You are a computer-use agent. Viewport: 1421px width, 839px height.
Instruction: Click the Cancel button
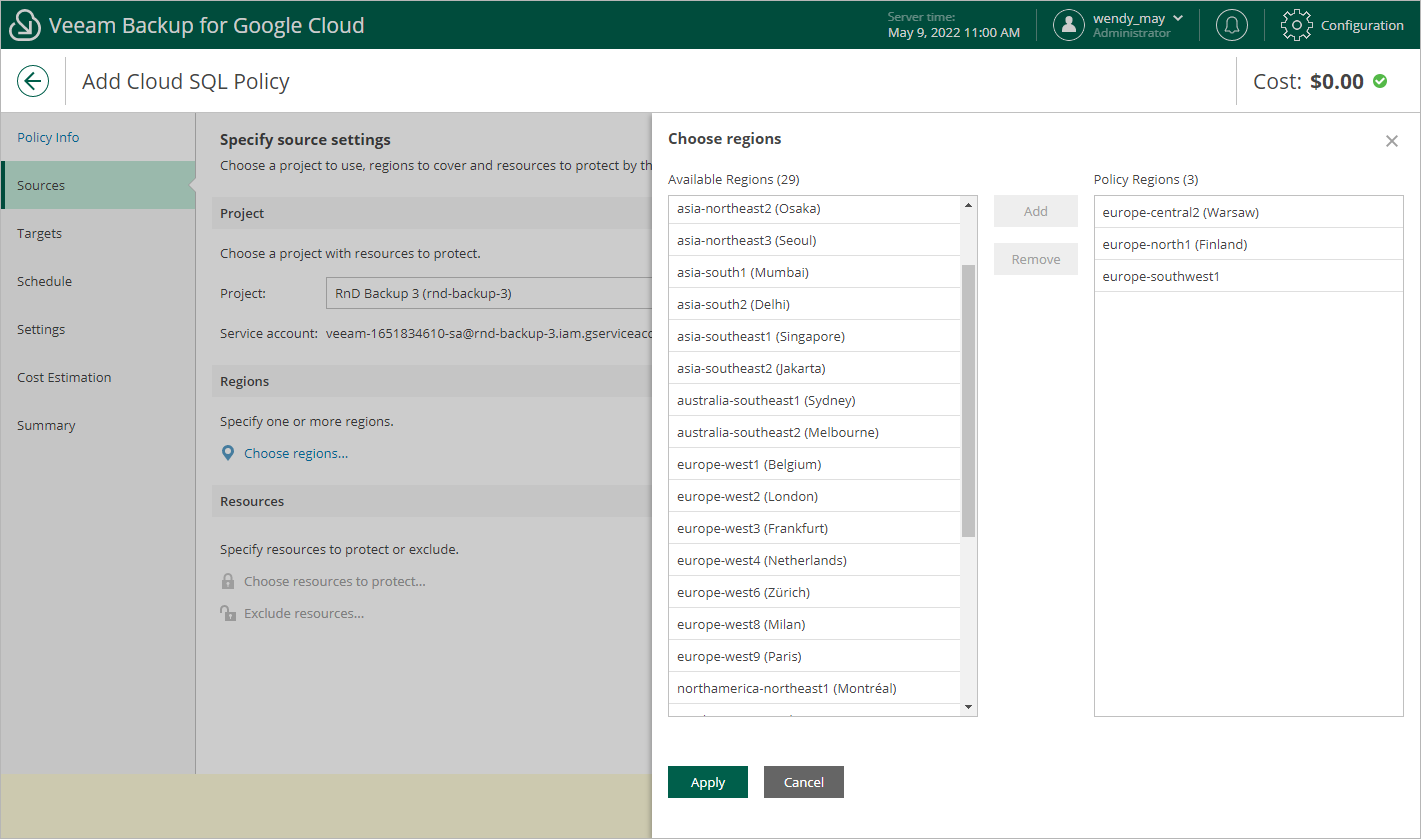(x=804, y=782)
